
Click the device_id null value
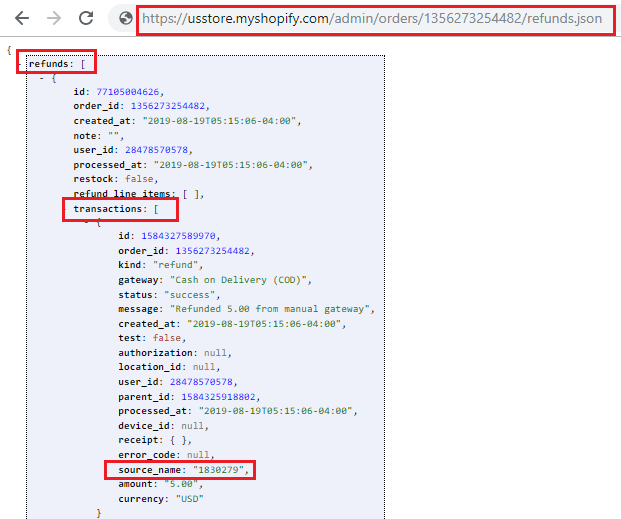pyautogui.click(x=192, y=426)
